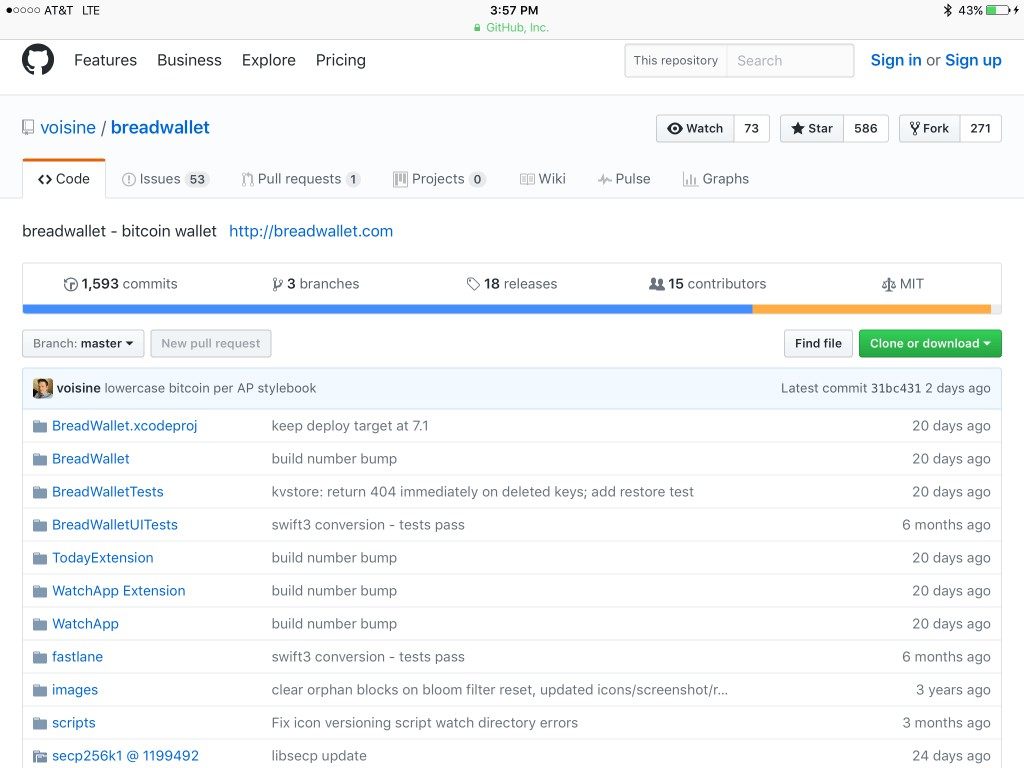This screenshot has width=1024, height=768.
Task: Click the folder icon beside BreadWalletTests
Action: tap(40, 492)
